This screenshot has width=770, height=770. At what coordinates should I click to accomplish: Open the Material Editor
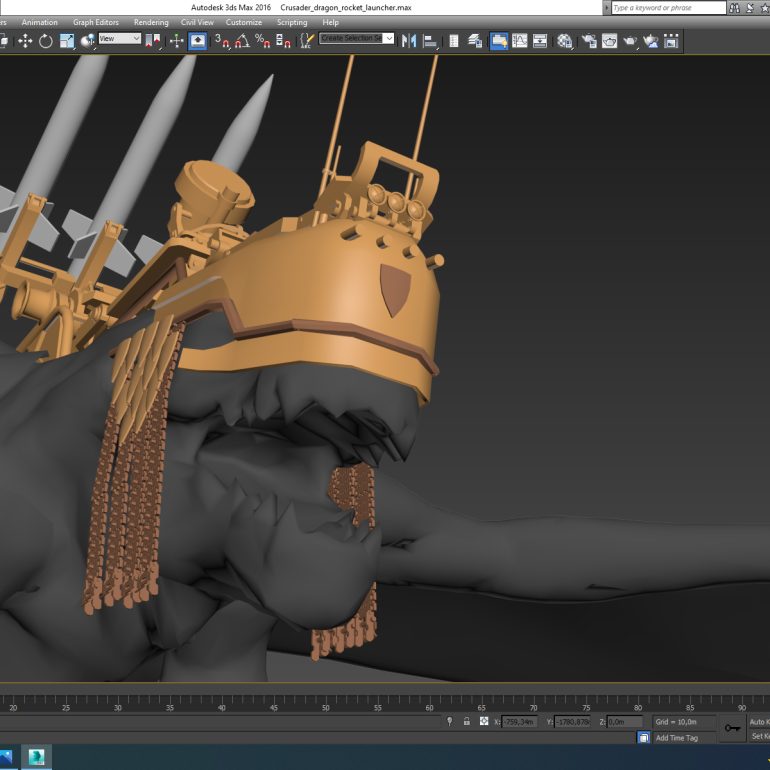[x=565, y=41]
